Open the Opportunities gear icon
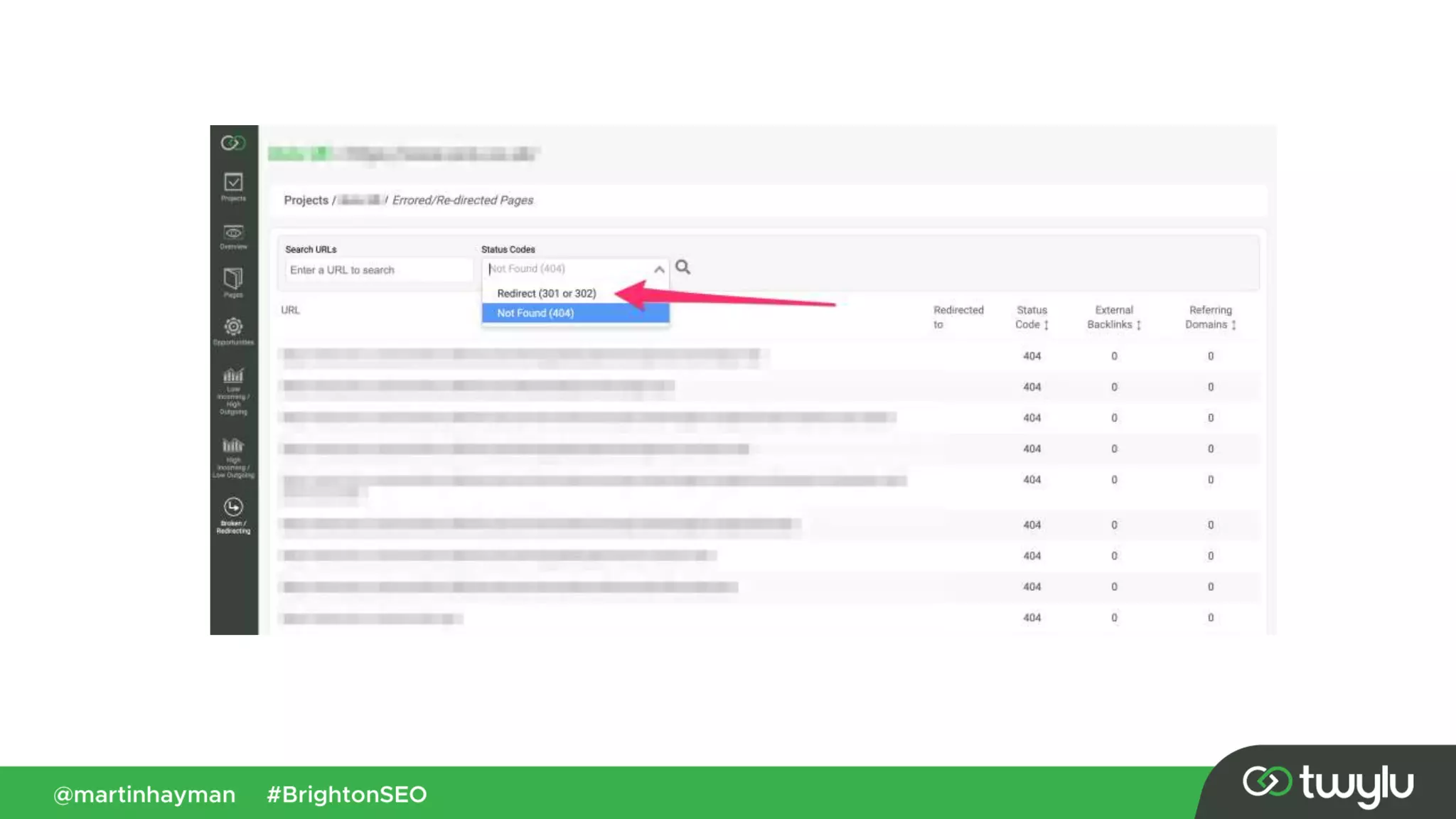 [x=233, y=331]
